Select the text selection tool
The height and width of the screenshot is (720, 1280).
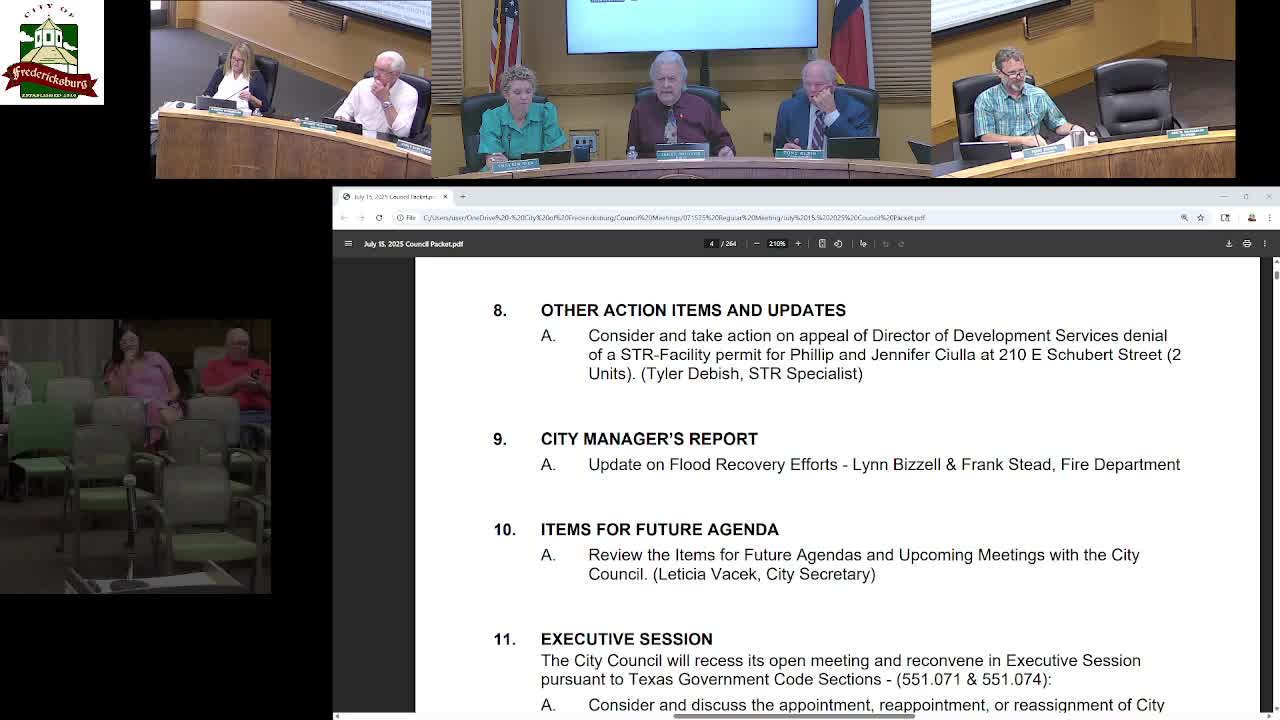click(x=863, y=243)
